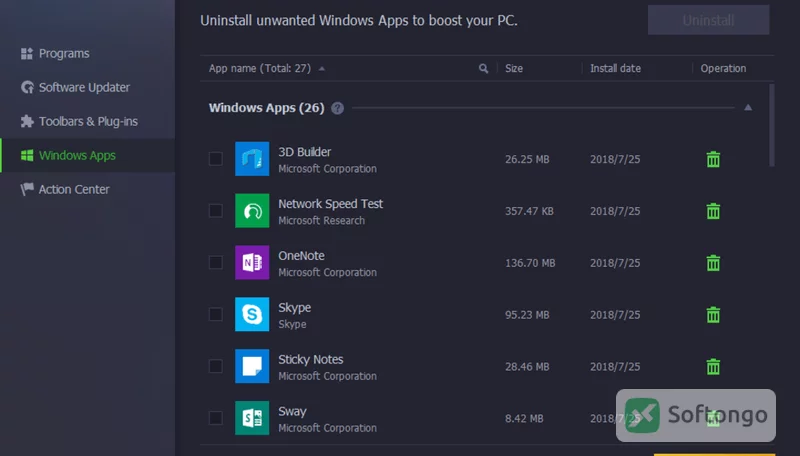This screenshot has height=456, width=800.
Task: Click the Sticky Notes app icon
Action: 252,366
